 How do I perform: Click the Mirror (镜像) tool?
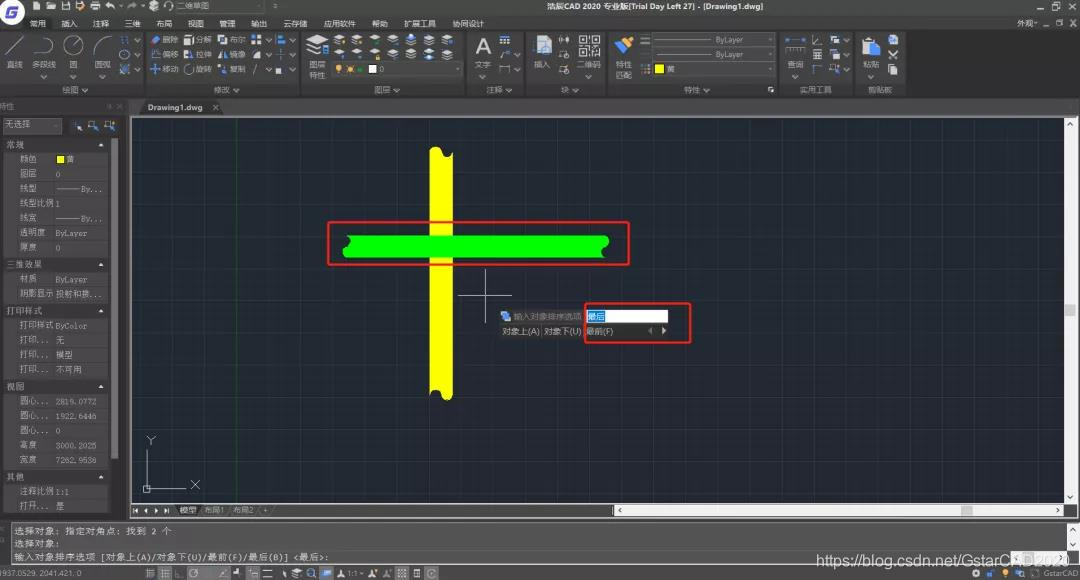pyautogui.click(x=231, y=54)
